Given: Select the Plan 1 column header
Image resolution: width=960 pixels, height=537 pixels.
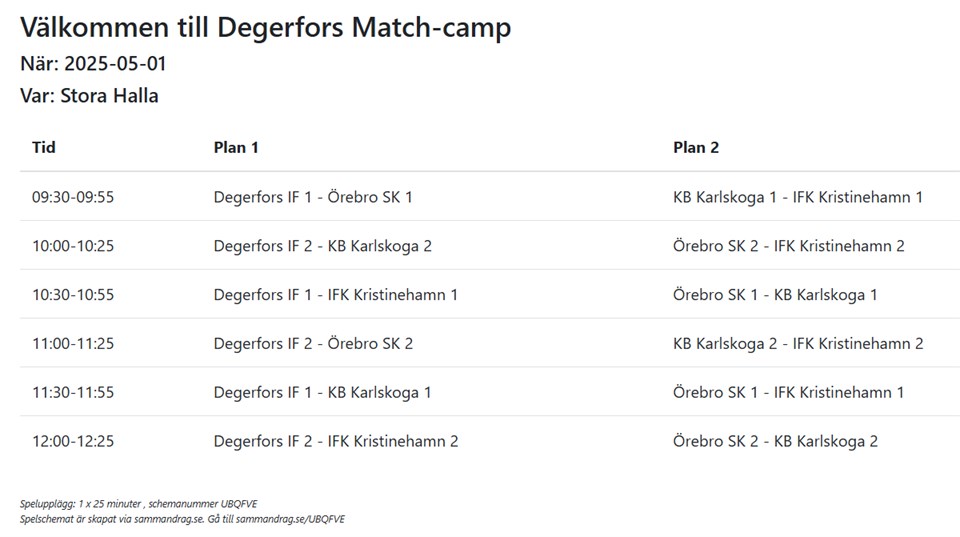Looking at the screenshot, I should click(x=236, y=147).
